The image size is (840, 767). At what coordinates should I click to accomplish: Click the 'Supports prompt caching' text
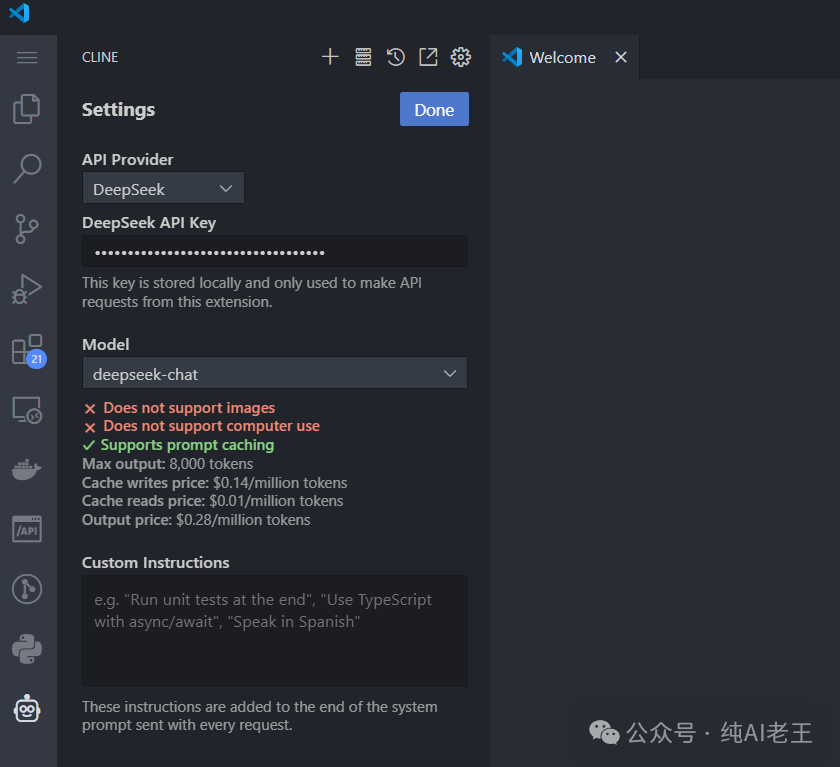tap(188, 445)
